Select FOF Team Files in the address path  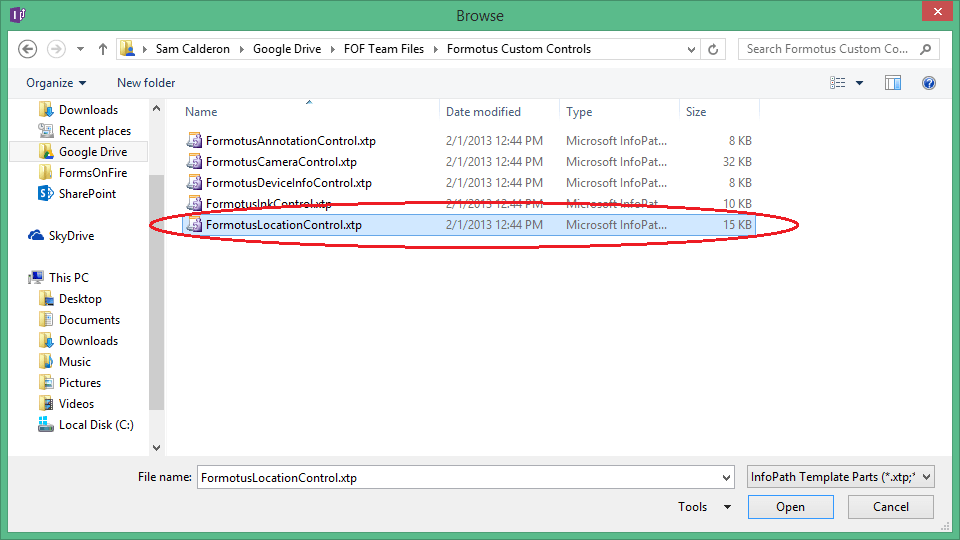(383, 49)
